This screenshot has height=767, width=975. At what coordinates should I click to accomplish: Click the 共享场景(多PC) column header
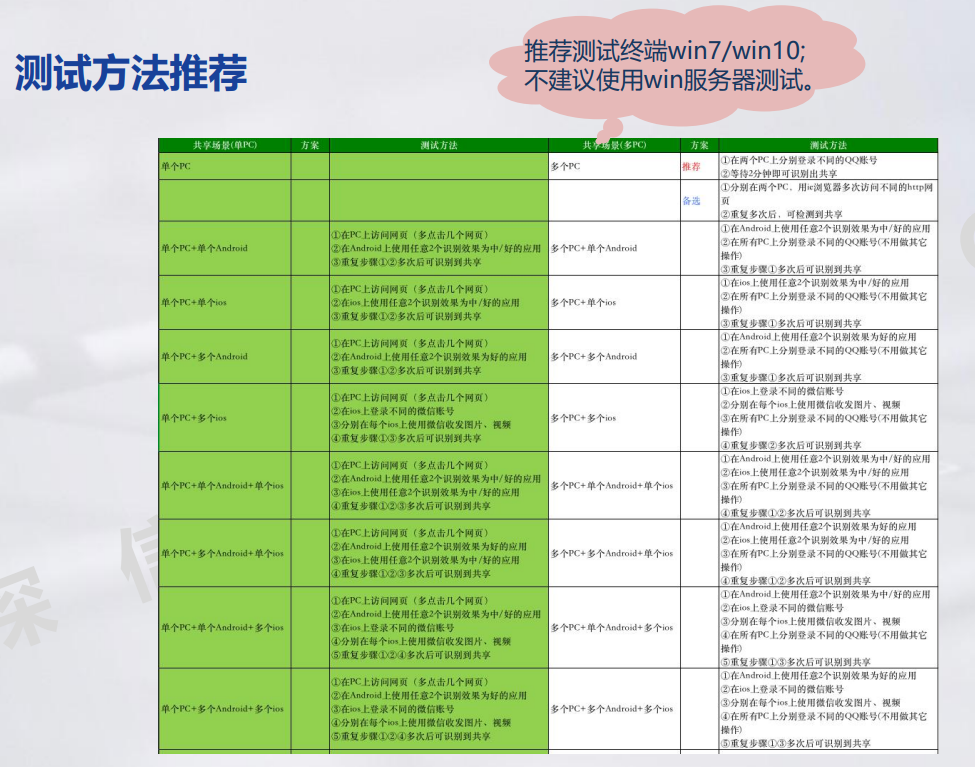click(614, 145)
